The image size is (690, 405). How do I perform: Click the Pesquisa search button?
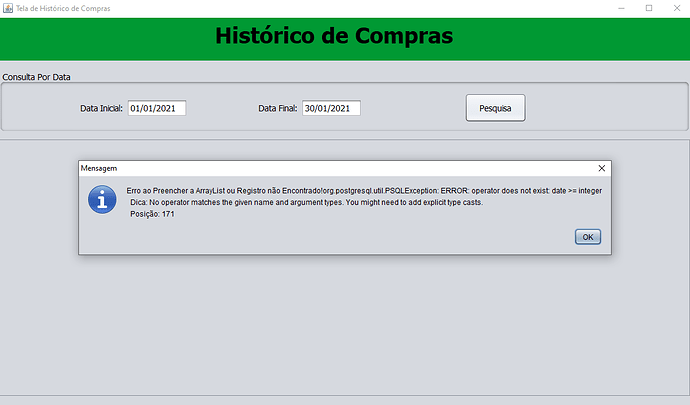(x=495, y=108)
